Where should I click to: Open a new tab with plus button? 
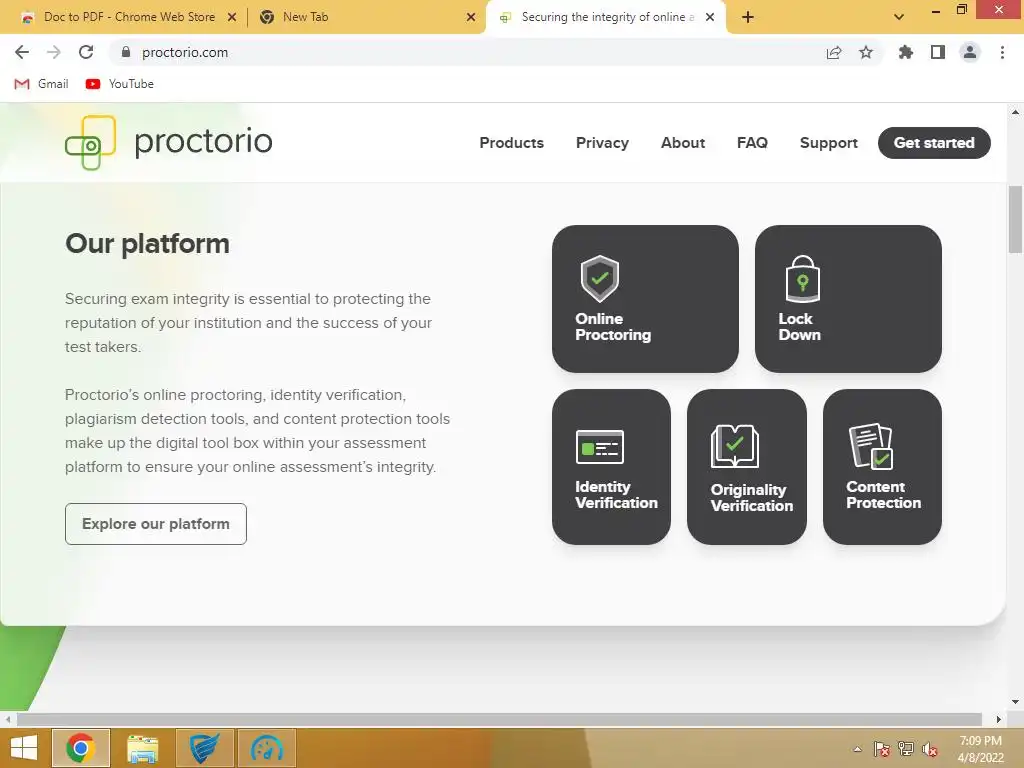tap(748, 17)
